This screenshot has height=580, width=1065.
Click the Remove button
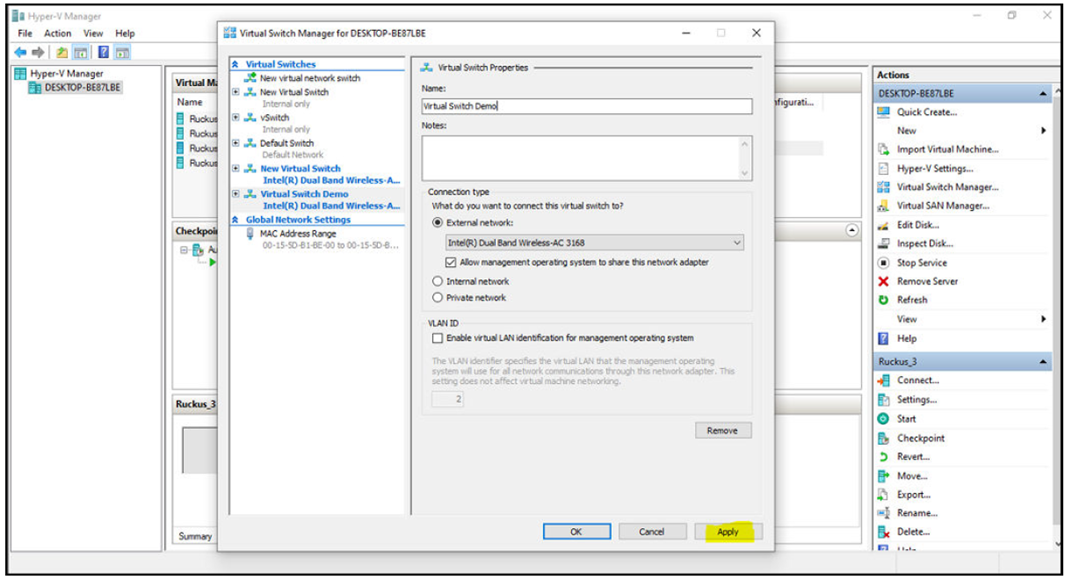(x=723, y=431)
